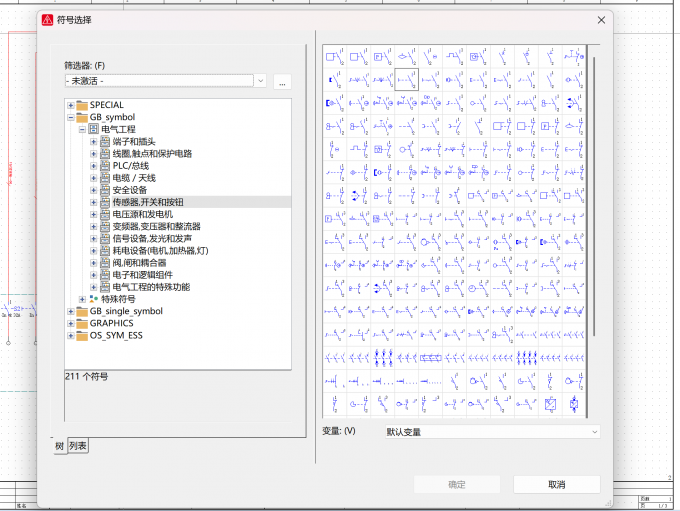The image size is (680, 511).
Task: Click the 电气工程 category icon
Action: [x=93, y=129]
